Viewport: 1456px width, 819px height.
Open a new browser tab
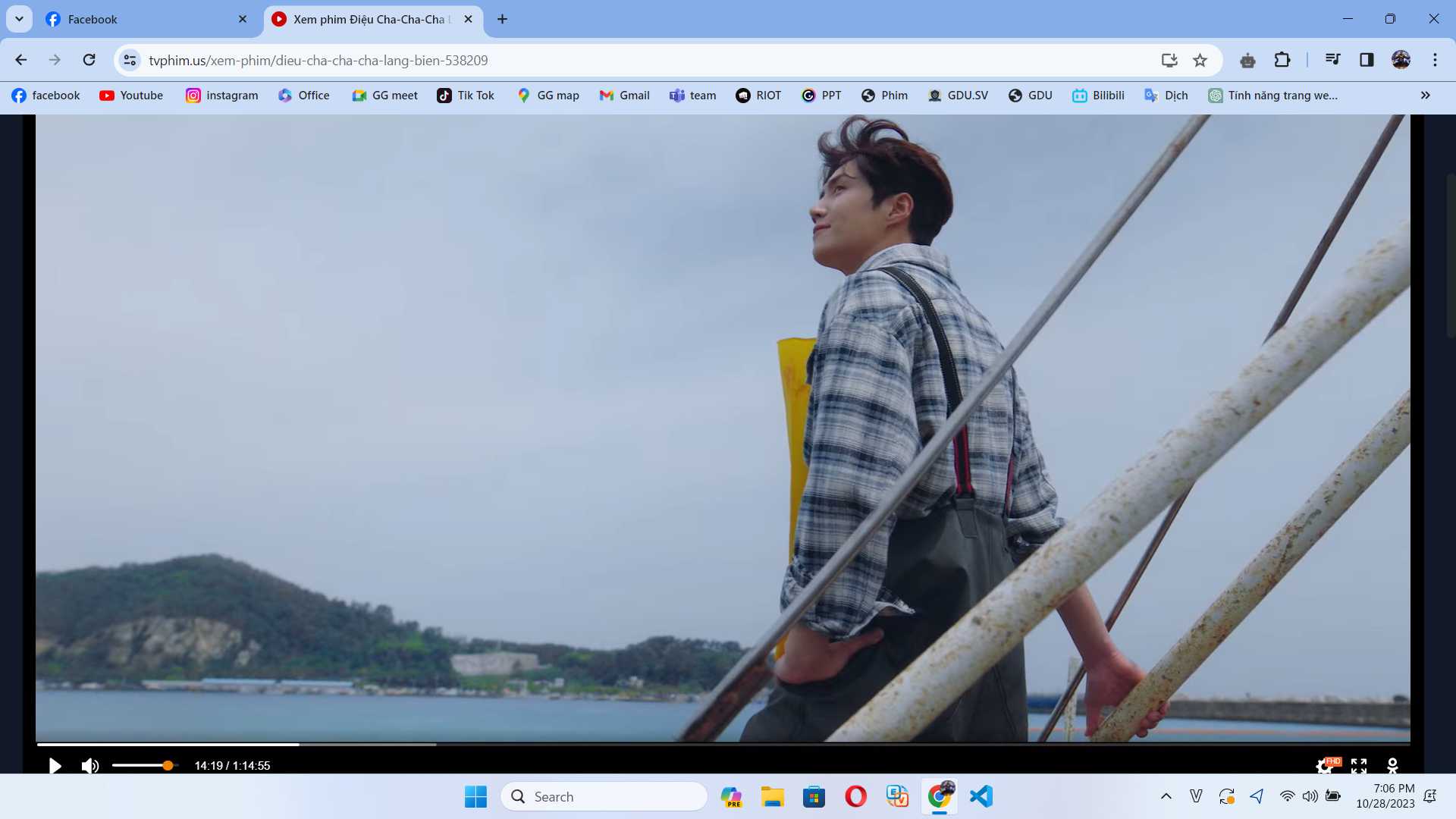click(502, 19)
